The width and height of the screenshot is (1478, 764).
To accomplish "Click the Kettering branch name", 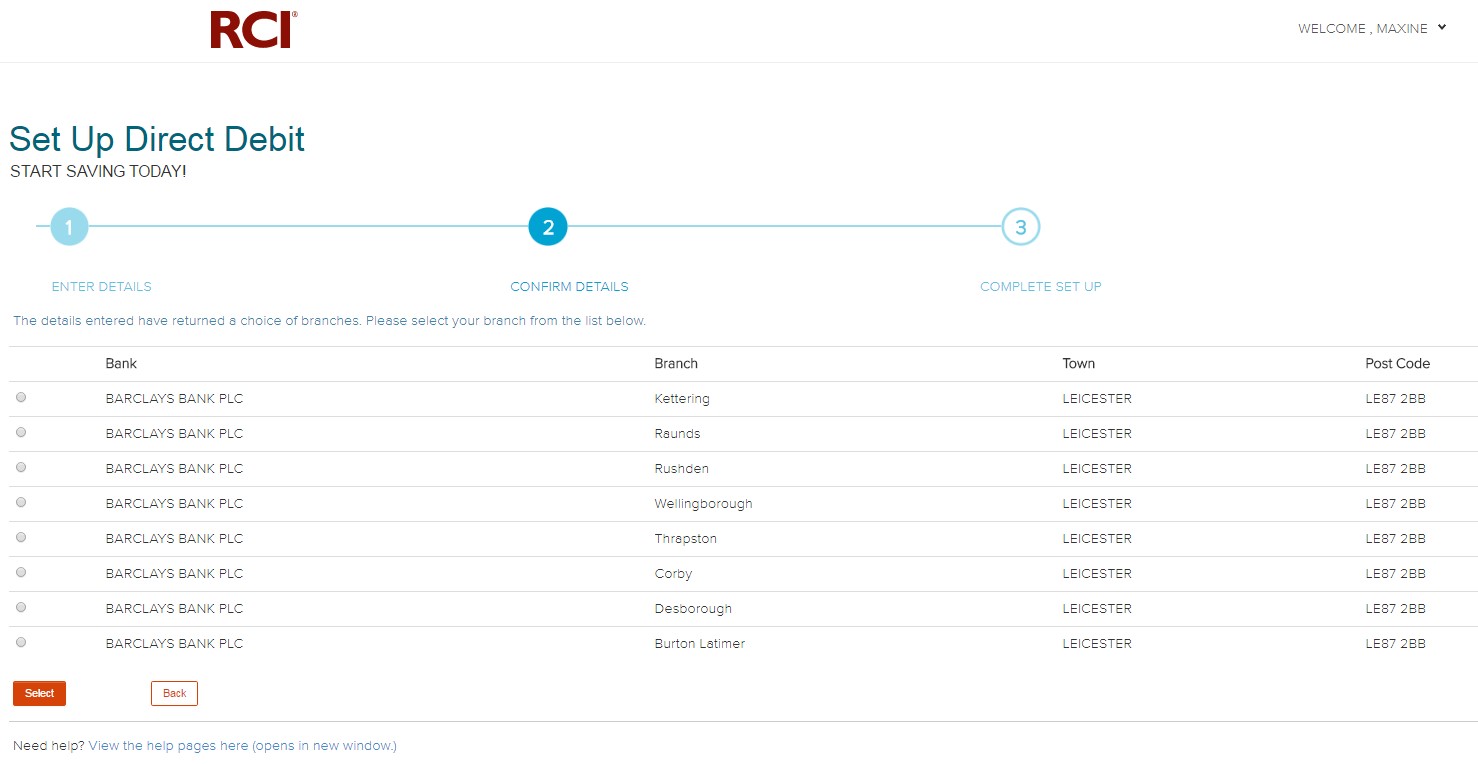I will (682, 399).
